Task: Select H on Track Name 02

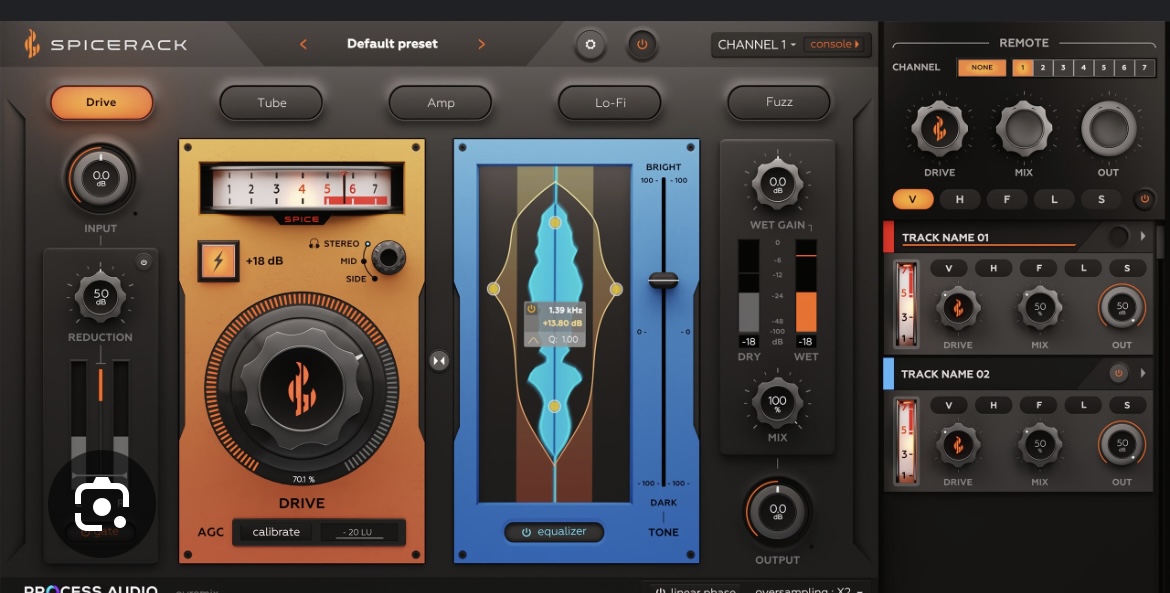Action: tap(993, 405)
